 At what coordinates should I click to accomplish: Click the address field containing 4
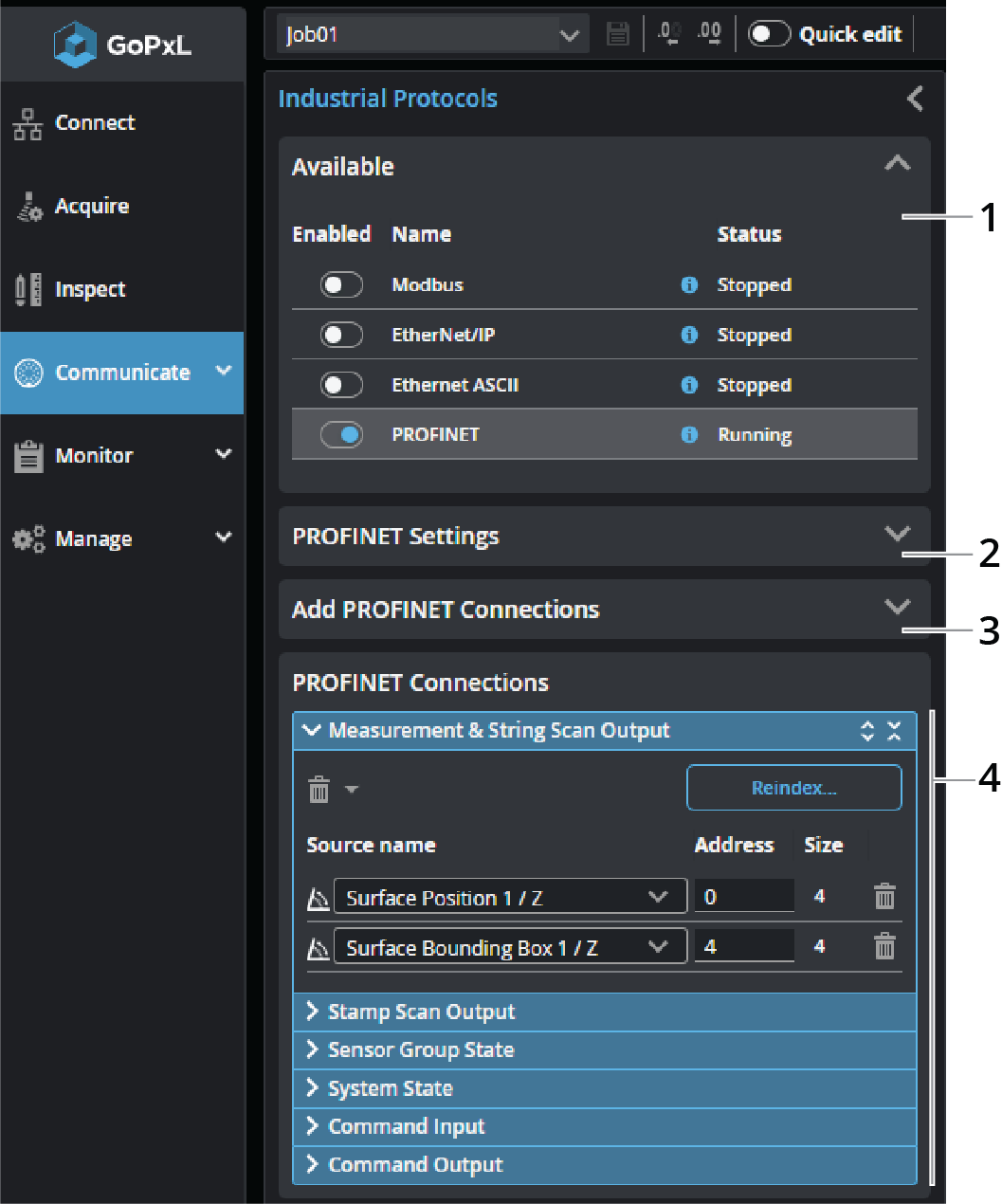(743, 947)
